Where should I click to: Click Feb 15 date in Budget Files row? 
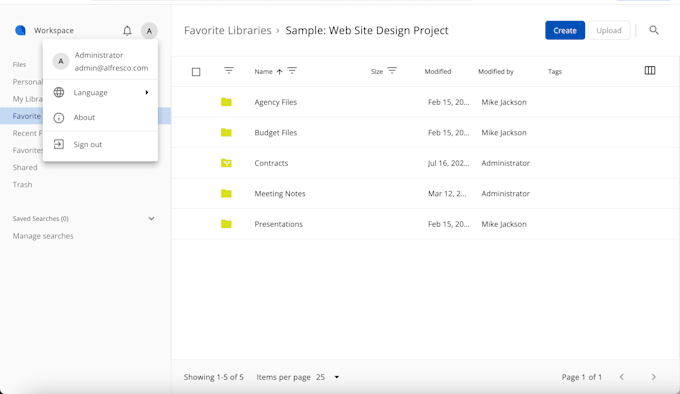tap(448, 133)
